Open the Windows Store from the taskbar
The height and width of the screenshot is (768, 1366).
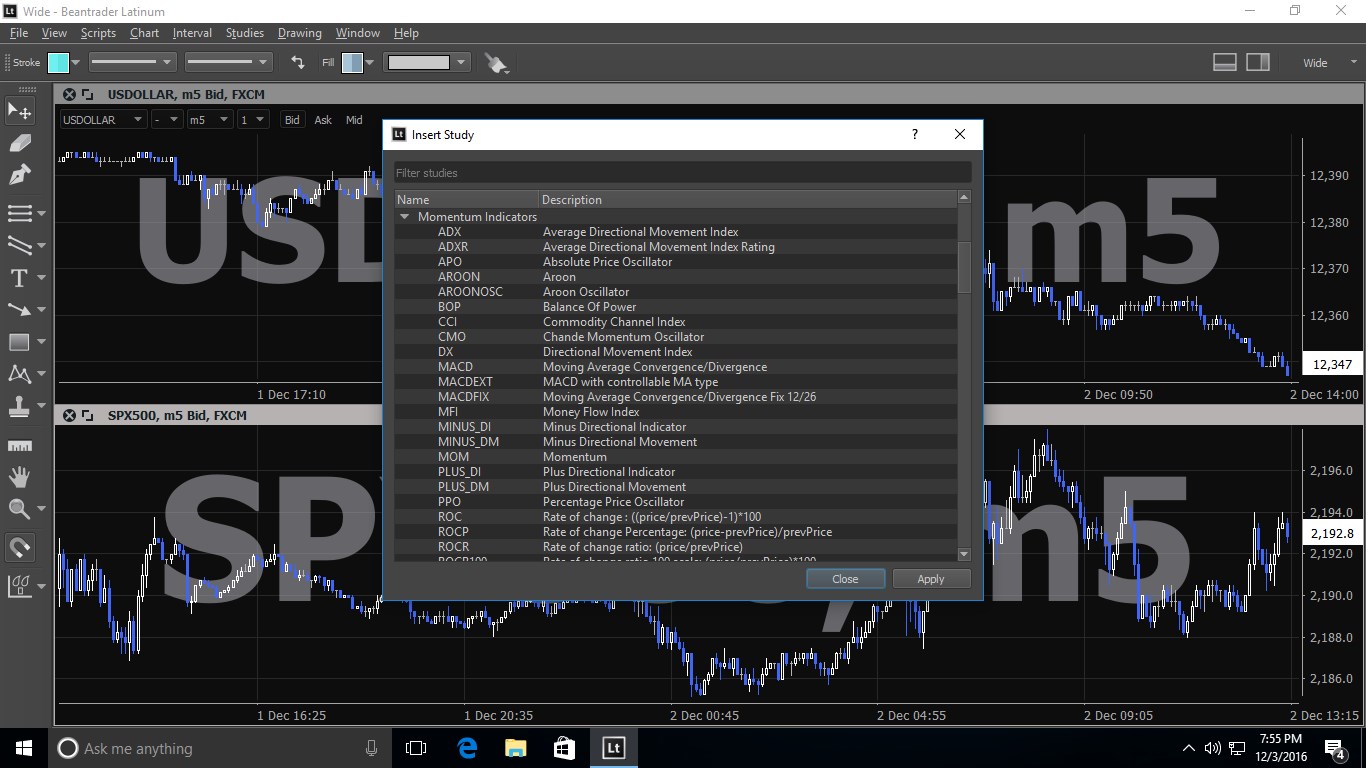click(x=564, y=748)
